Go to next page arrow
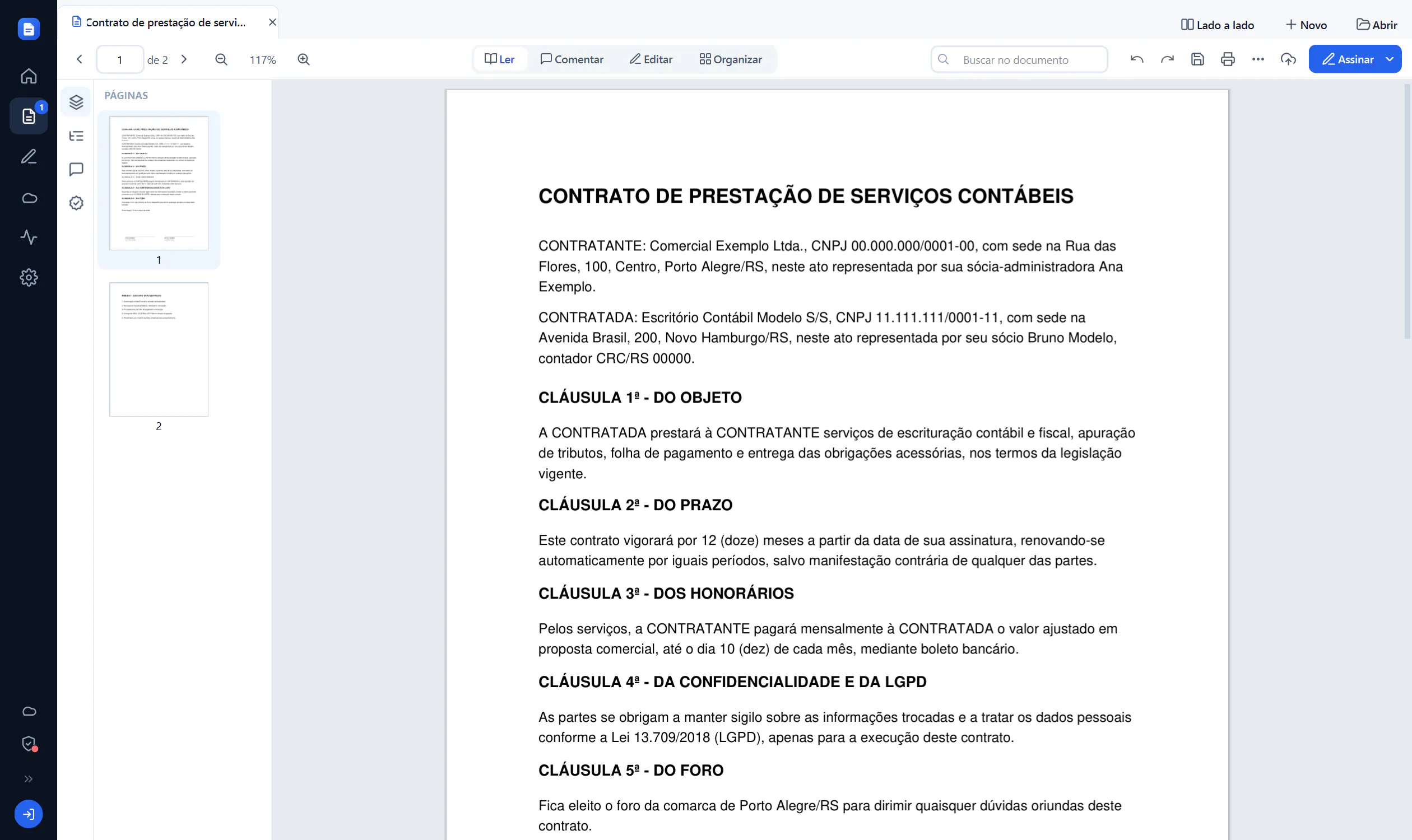Screen dimensions: 1412x840 click(184, 59)
